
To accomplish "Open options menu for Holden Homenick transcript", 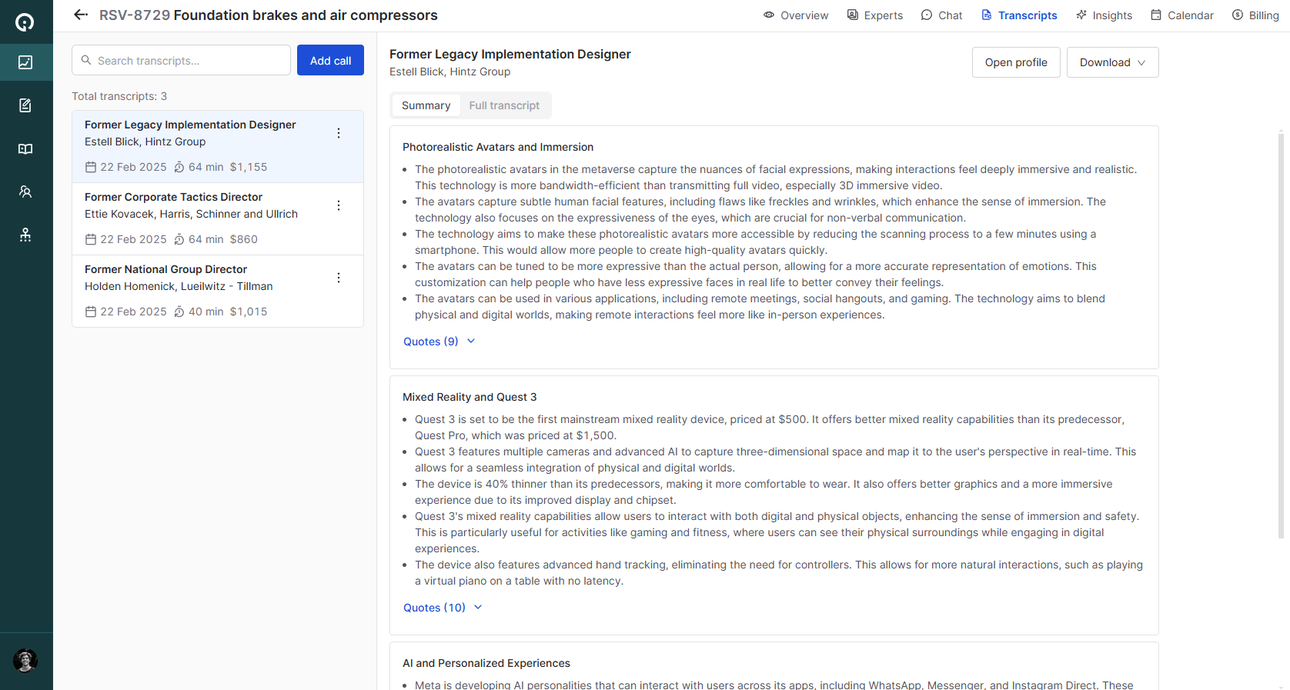I will click(338, 278).
